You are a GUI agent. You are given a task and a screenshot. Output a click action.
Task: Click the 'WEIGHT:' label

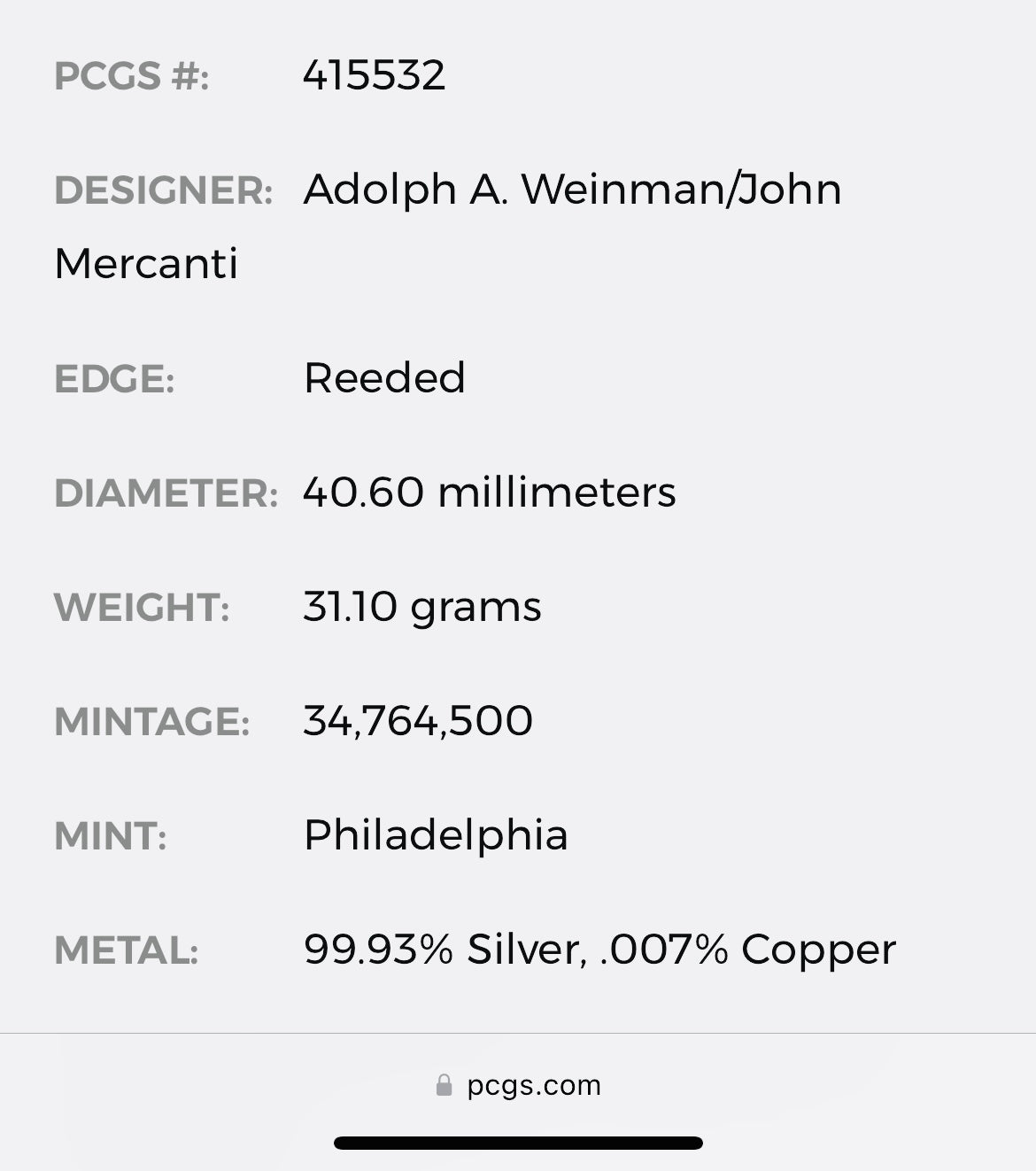pos(142,608)
